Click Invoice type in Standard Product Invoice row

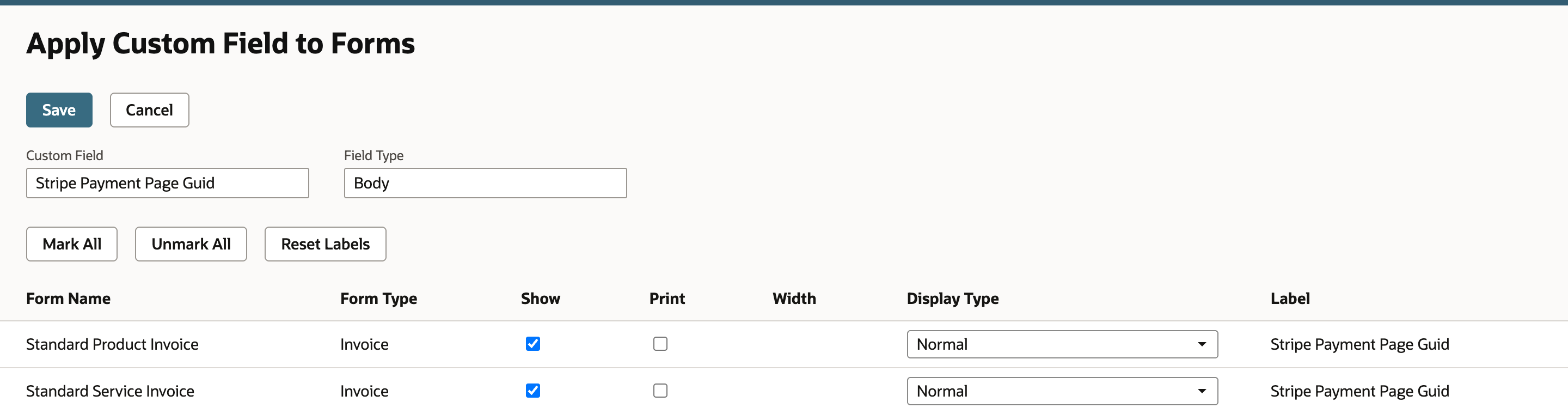tap(364, 345)
